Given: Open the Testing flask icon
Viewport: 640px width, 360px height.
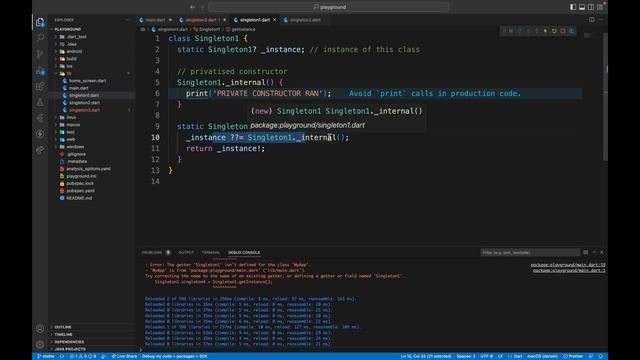Looking at the screenshot, I should tap(40, 102).
